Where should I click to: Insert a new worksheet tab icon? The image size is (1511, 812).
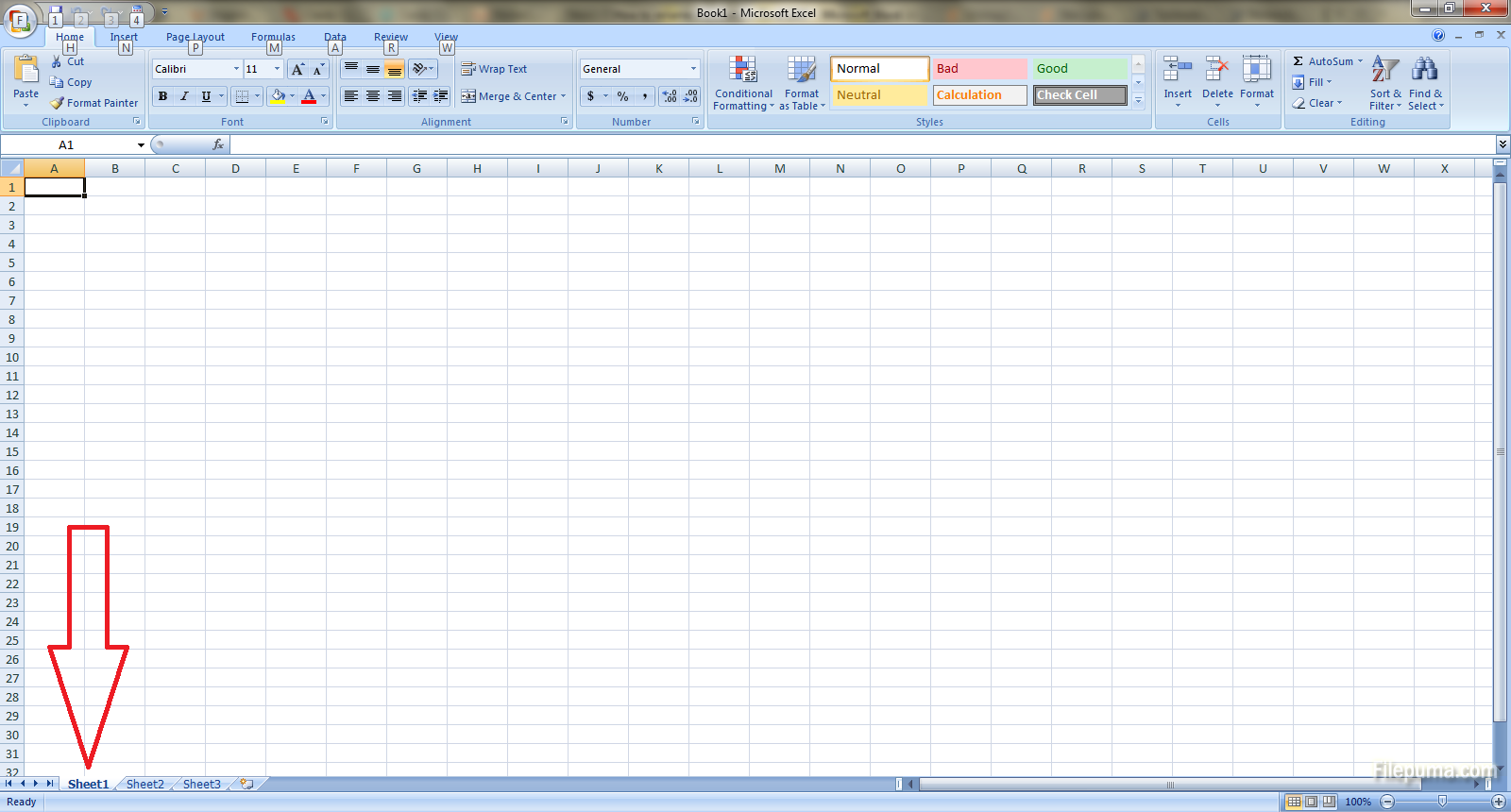coord(246,784)
